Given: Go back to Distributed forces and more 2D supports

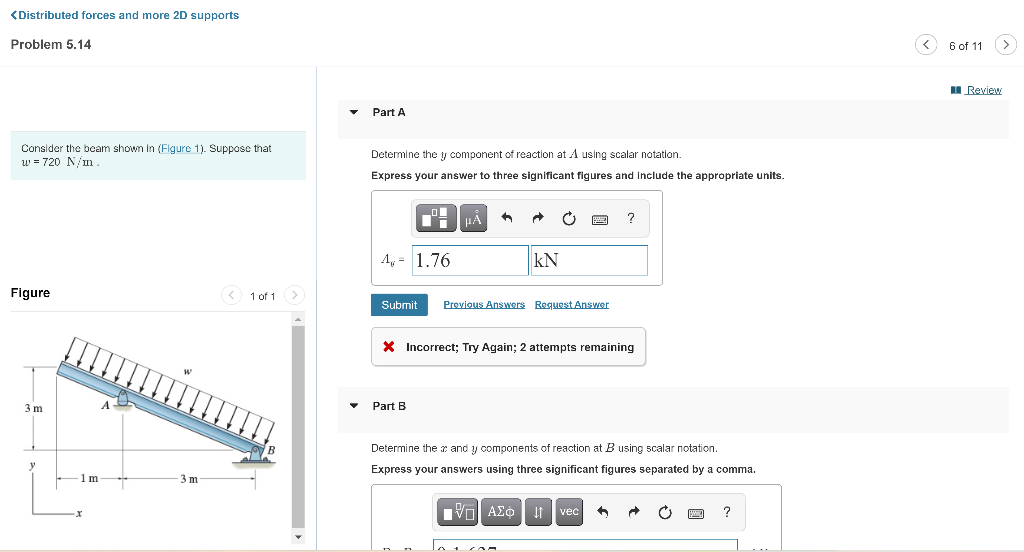Looking at the screenshot, I should pos(125,15).
